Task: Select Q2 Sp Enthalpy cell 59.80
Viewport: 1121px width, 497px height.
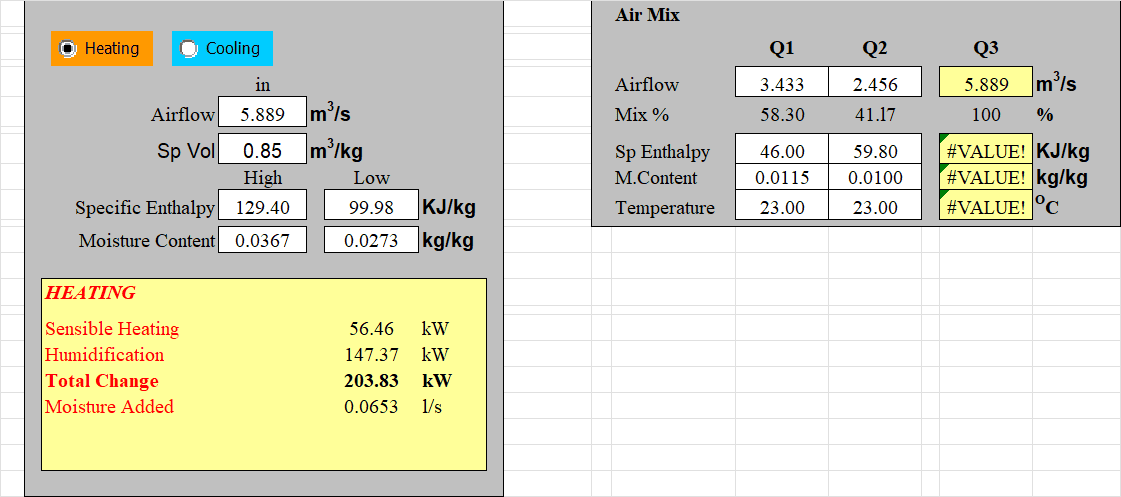Action: 874,152
